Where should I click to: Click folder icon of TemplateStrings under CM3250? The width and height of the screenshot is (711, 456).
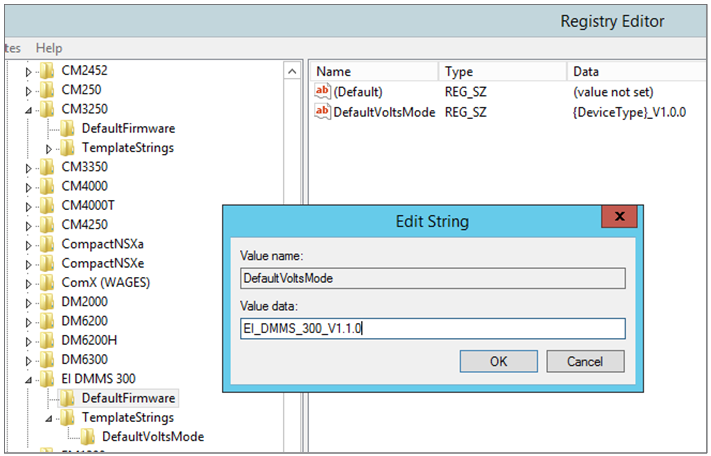pyautogui.click(x=67, y=148)
